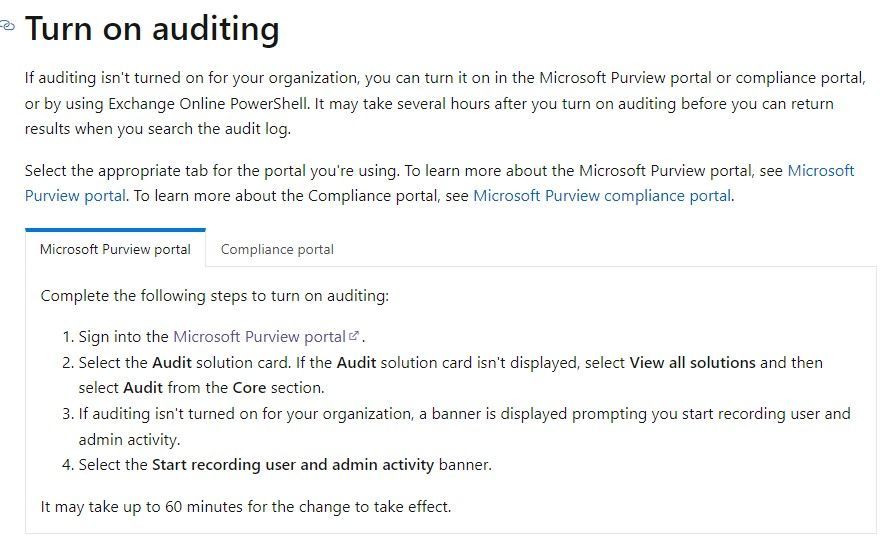Click the anchor link icon beside heading
Image resolution: width=893 pixels, height=545 pixels.
pos(7,26)
